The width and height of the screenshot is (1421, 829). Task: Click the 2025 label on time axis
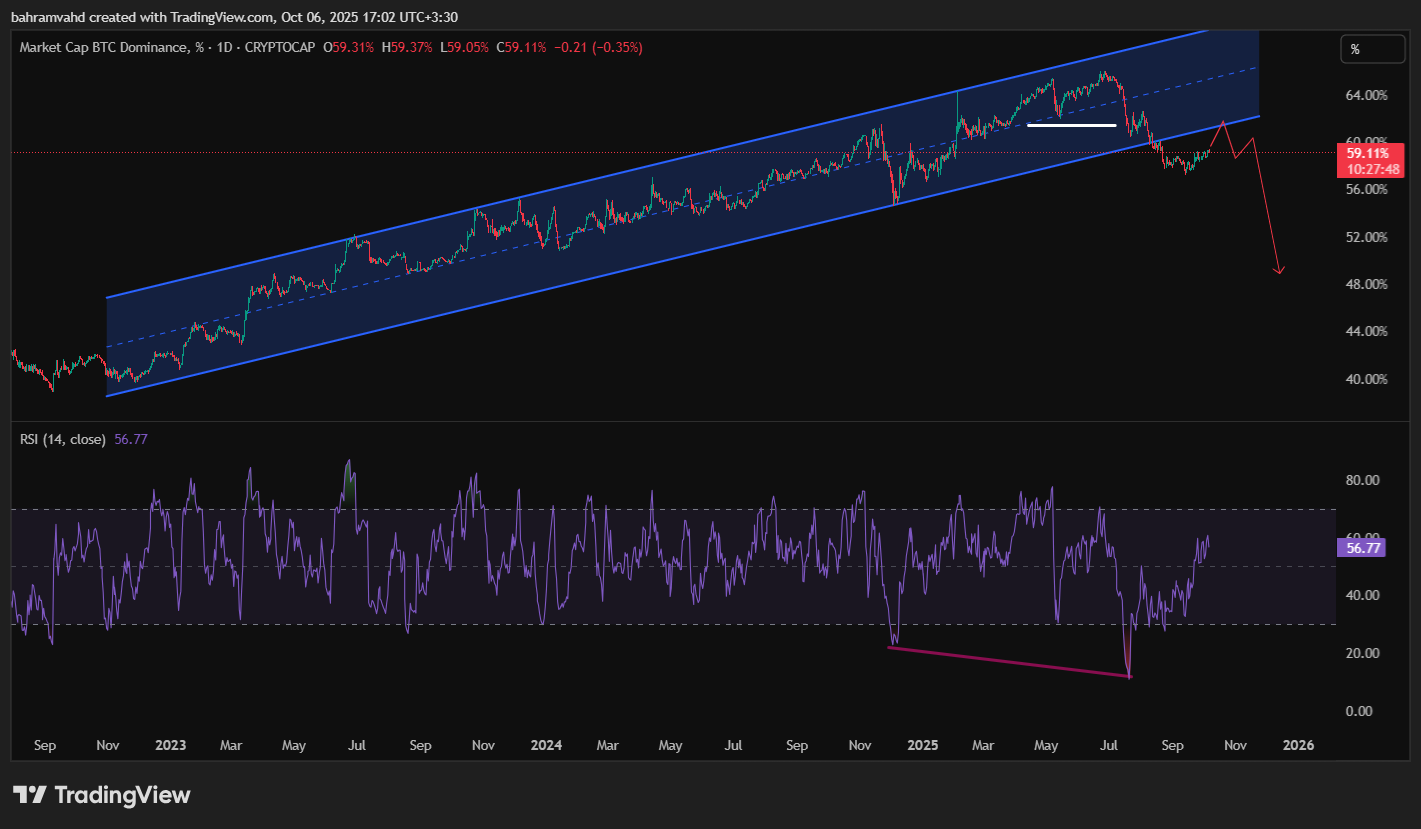(x=922, y=745)
